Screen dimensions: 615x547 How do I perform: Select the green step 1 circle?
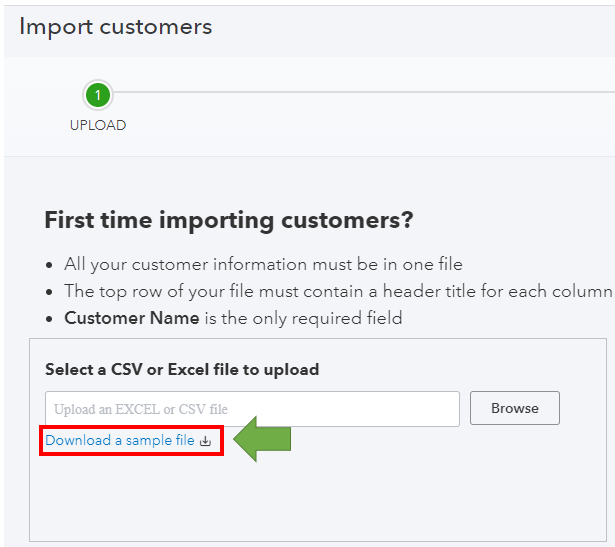98,95
